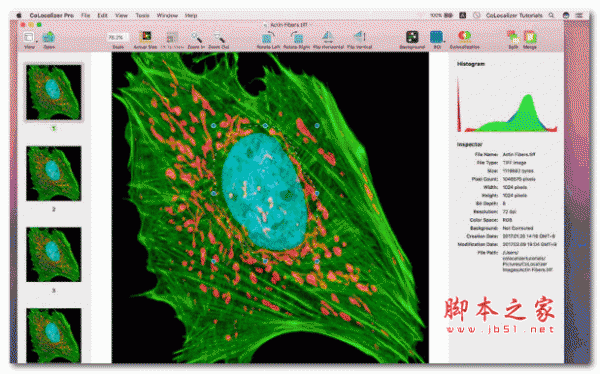Click the File Type value TIFF image

[x=514, y=163]
